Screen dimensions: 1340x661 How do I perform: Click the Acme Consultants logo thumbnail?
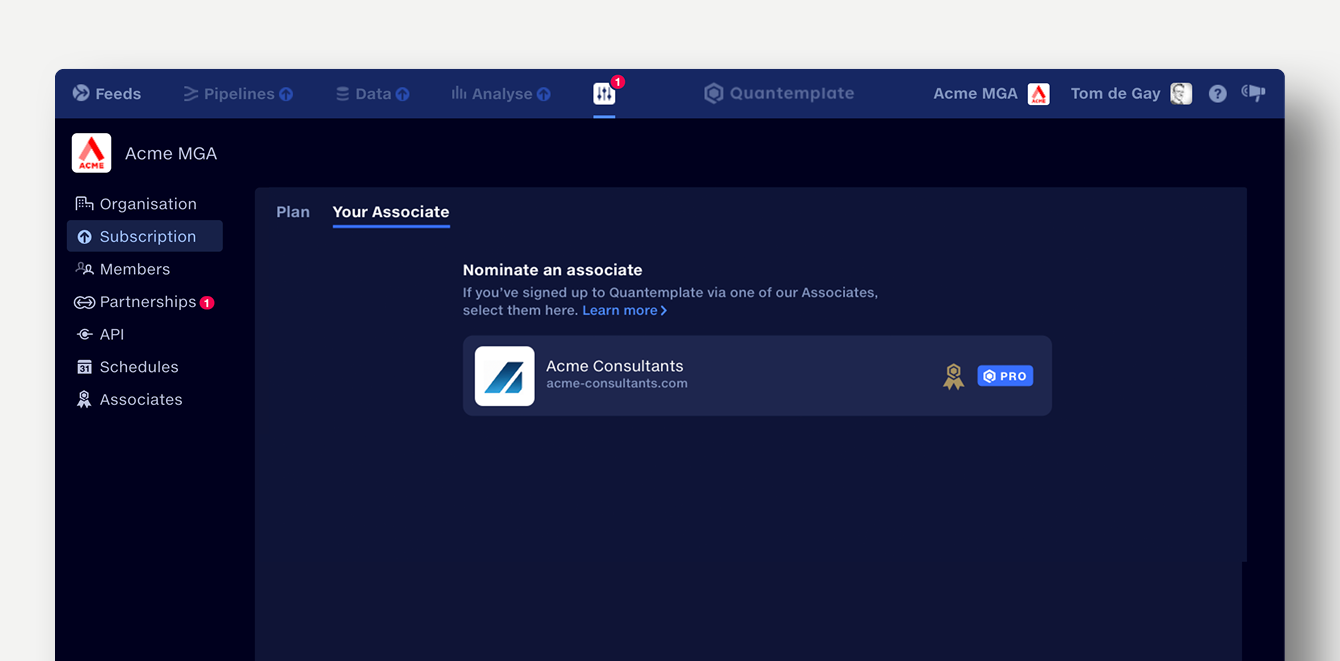[504, 376]
